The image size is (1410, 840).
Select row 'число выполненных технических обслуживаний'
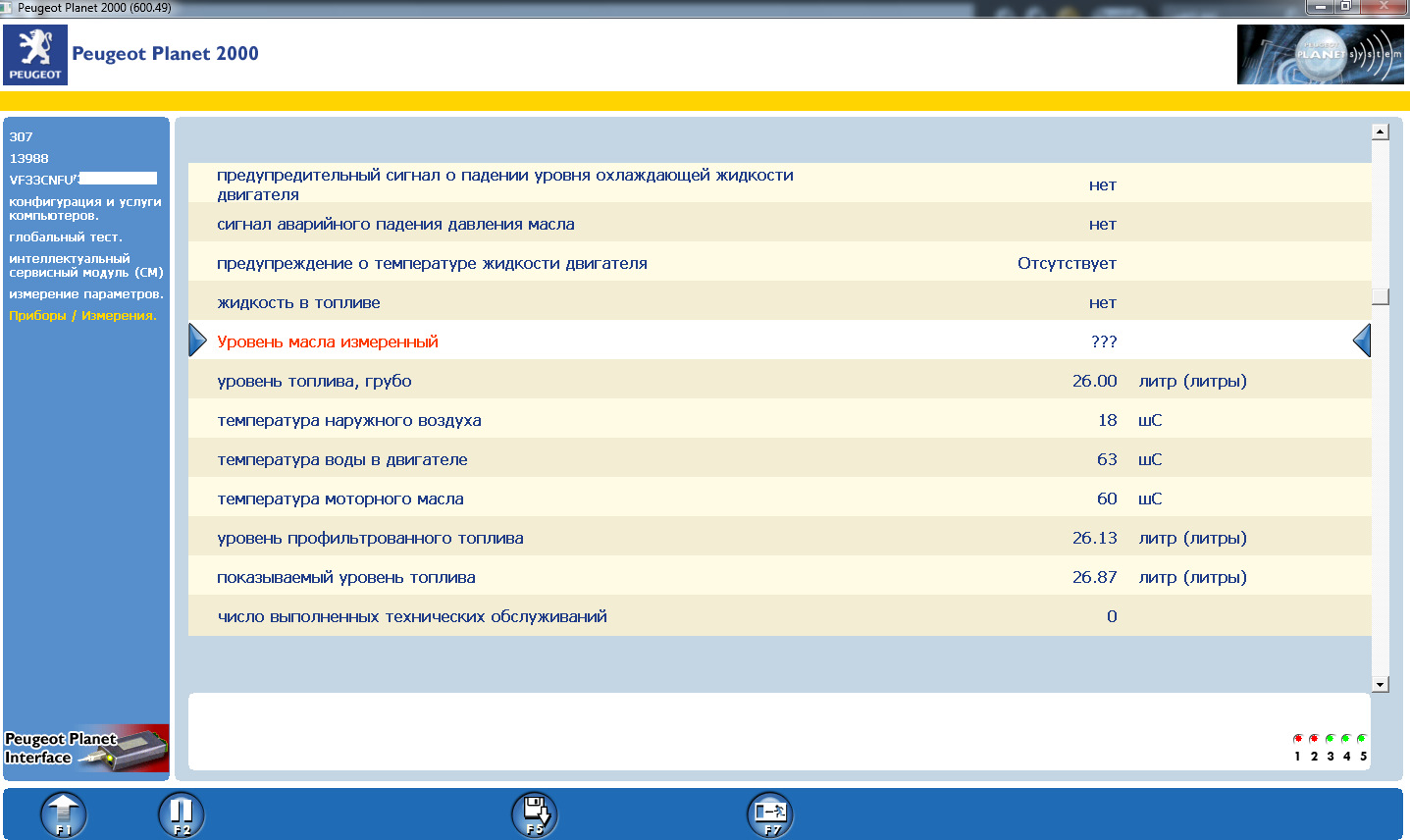779,615
